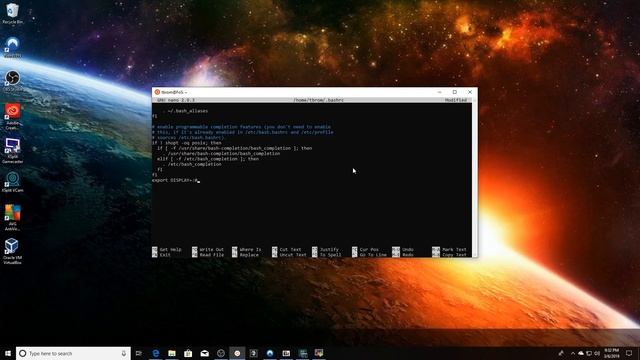Open the taskbar clock and date
The height and width of the screenshot is (360, 640).
pyautogui.click(x=611, y=353)
